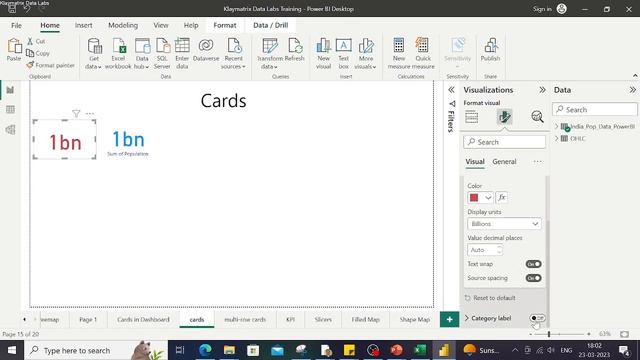
Task: Create a New measure
Action: point(399,53)
